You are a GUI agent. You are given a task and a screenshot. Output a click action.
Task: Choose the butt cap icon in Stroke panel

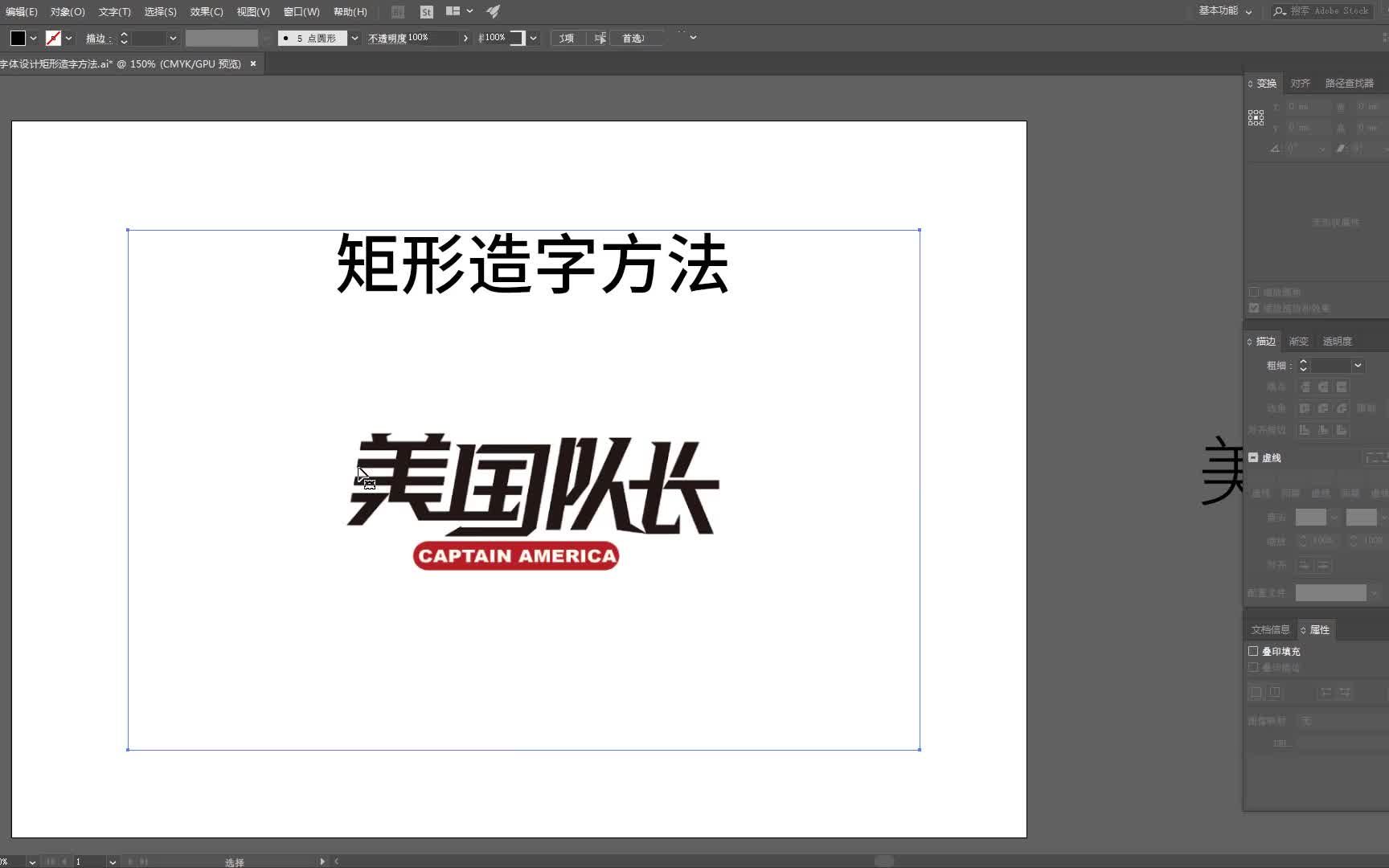click(1305, 387)
